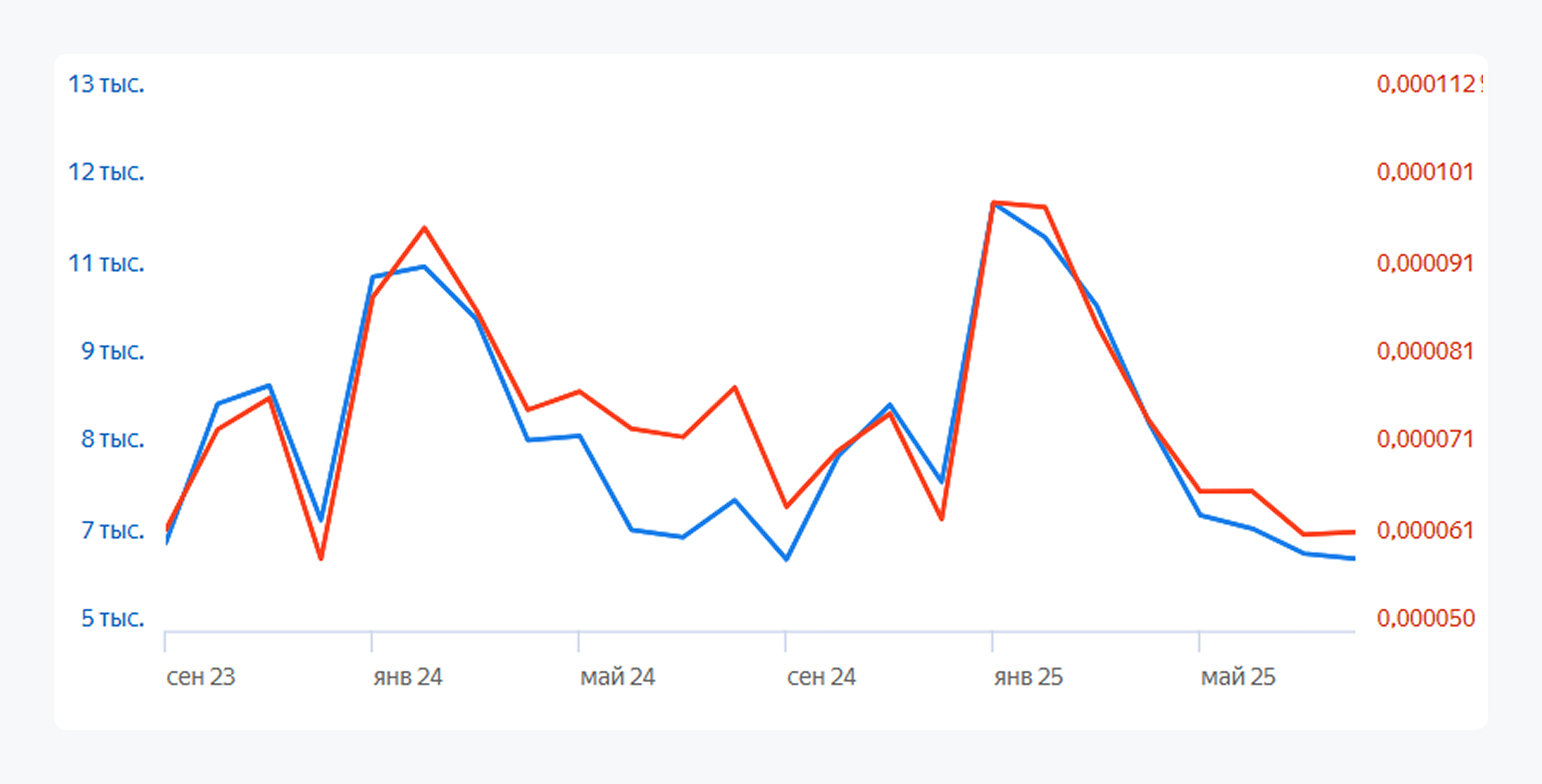Screen dimensions: 1542x784
Task: Select the сен 23 date label
Action: (201, 677)
